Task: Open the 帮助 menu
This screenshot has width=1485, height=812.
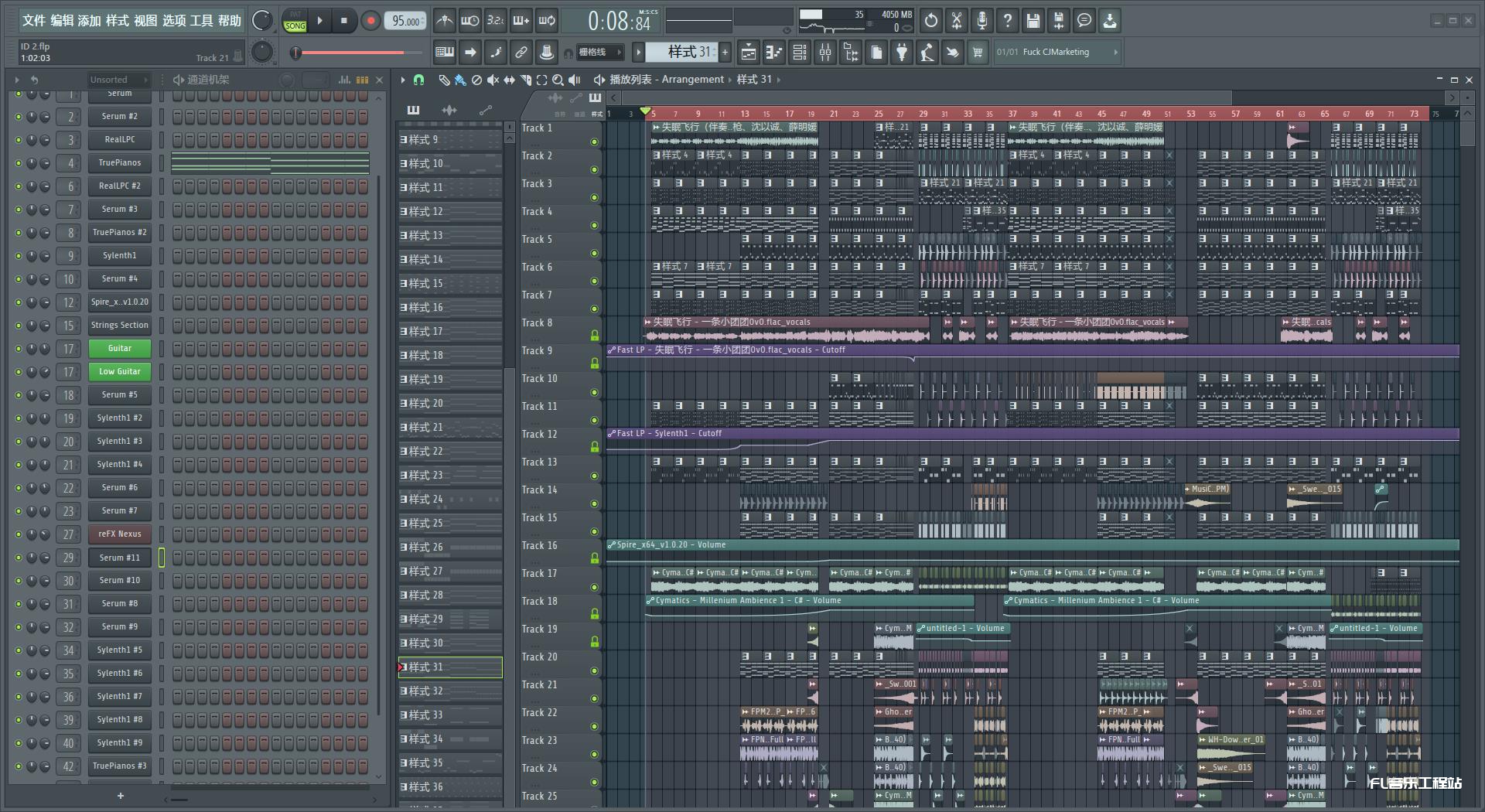Action: pos(229,21)
